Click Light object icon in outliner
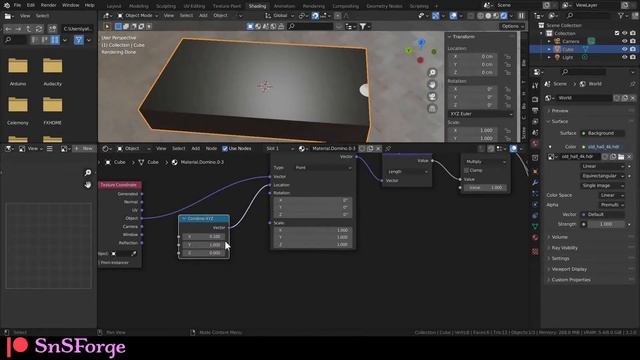 point(557,58)
